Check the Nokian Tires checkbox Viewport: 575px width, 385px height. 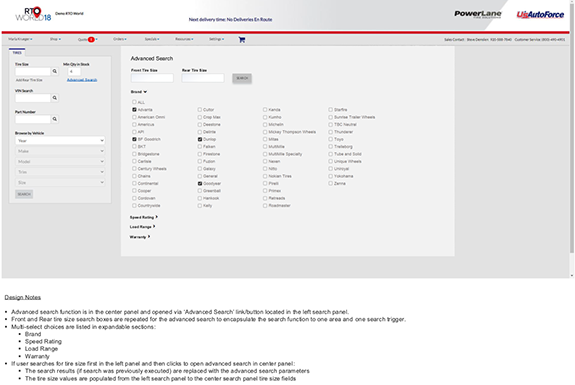(x=265, y=176)
